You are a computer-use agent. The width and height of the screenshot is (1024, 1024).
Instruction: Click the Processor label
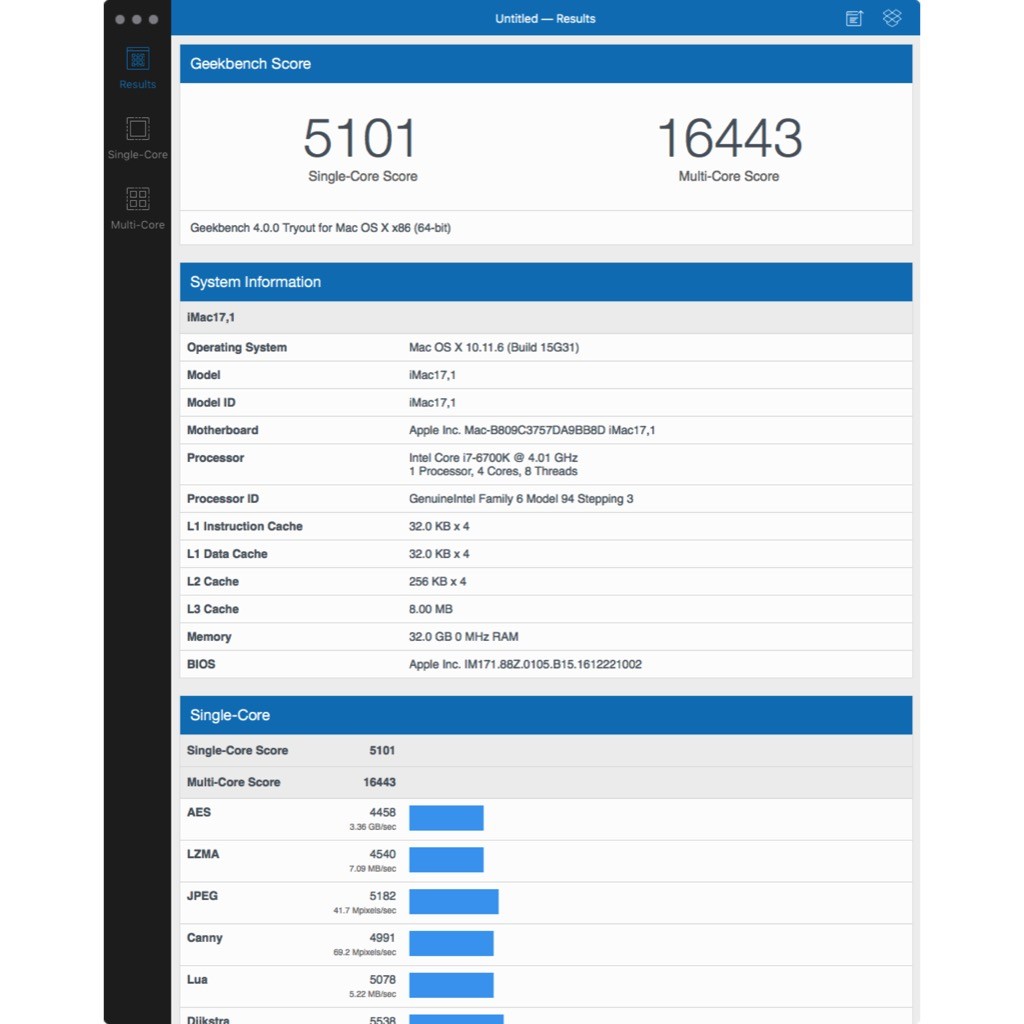[x=216, y=458]
